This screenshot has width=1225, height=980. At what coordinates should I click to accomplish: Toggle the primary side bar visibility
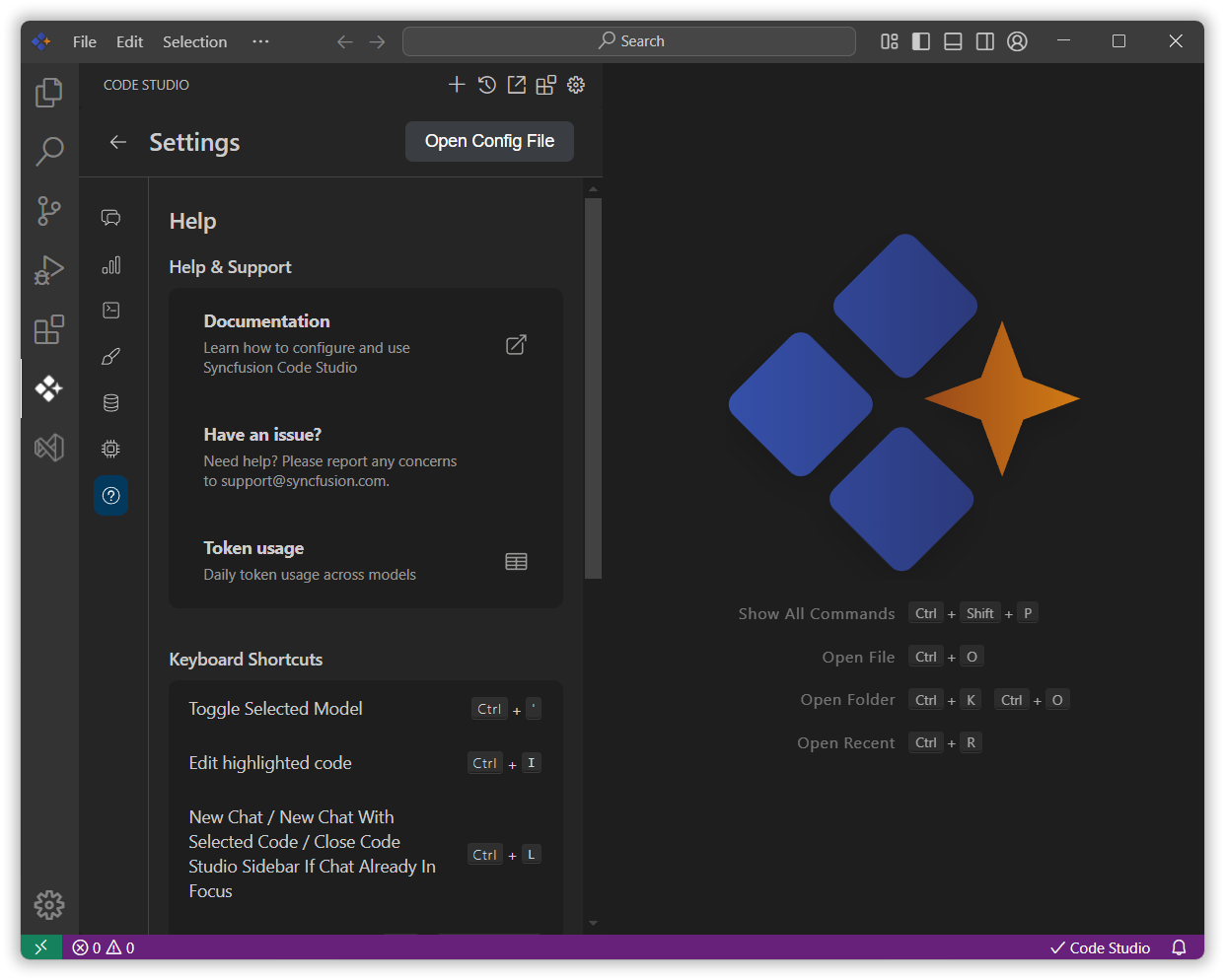tap(921, 41)
